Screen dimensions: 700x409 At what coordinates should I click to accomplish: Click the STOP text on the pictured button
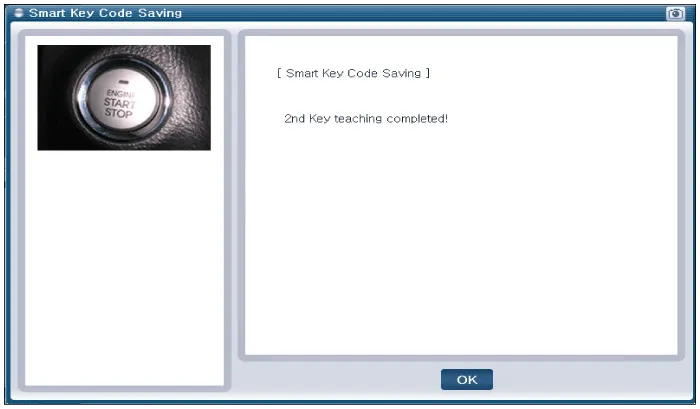[118, 113]
